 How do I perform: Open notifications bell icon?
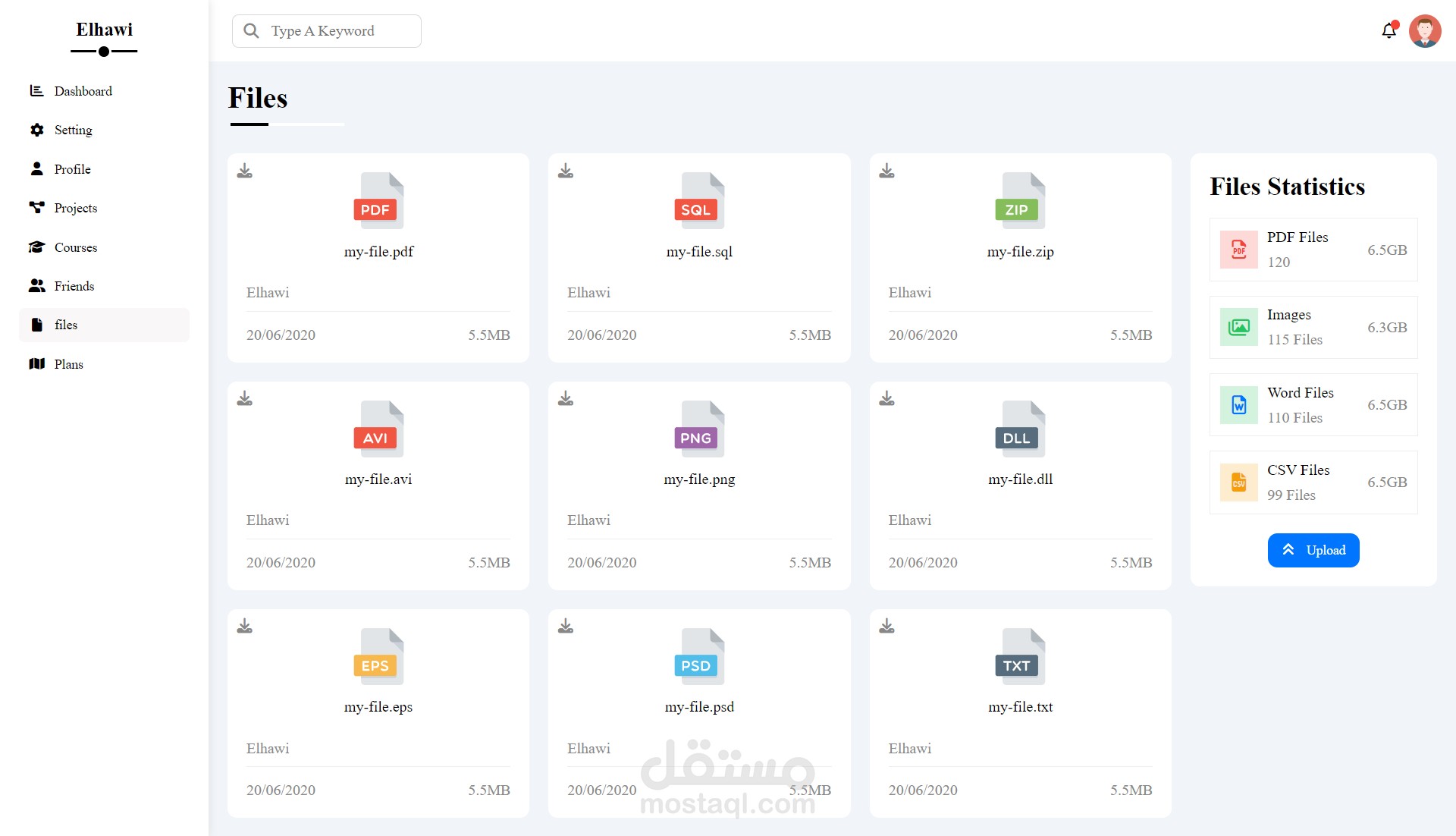click(x=1389, y=30)
